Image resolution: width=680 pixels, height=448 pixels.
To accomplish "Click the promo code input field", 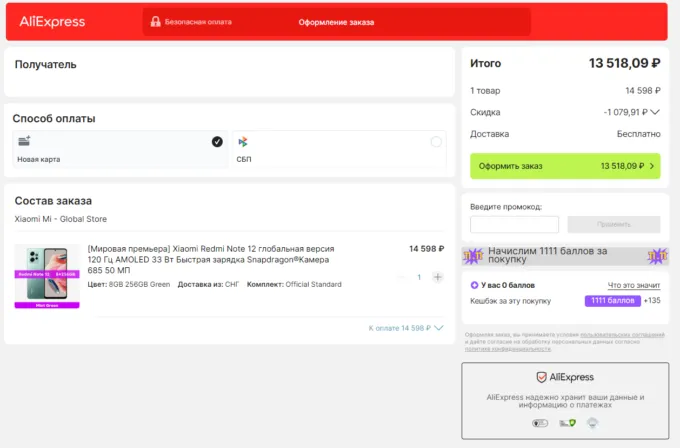I will 514,225.
